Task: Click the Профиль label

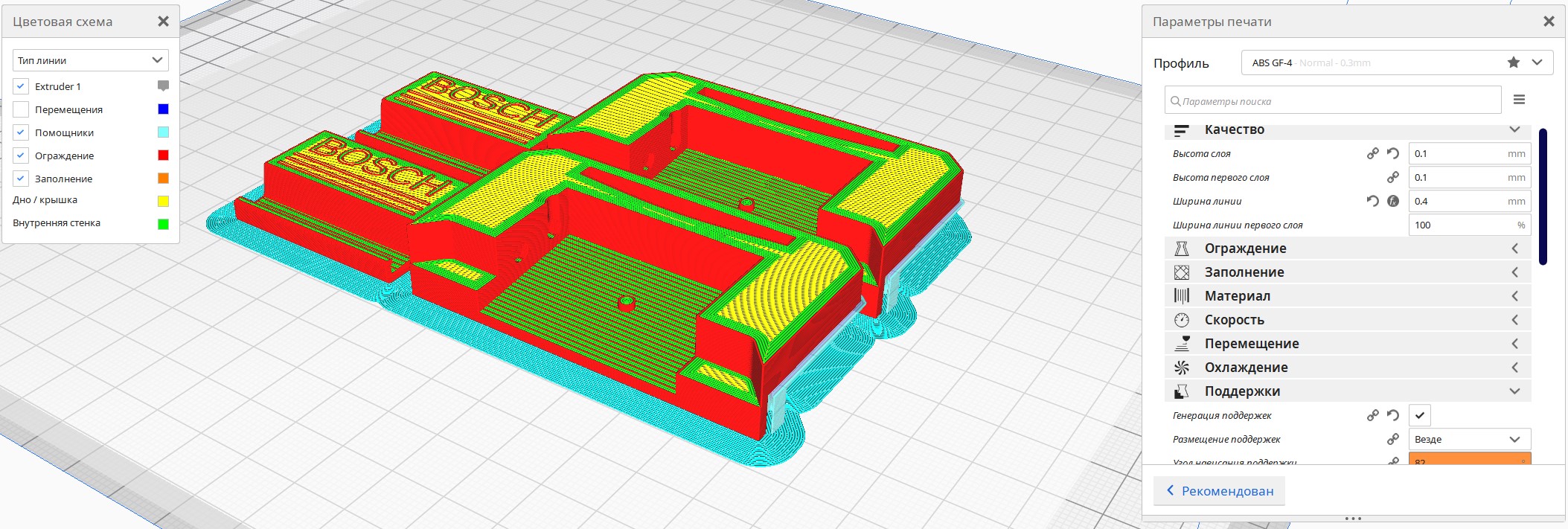Action: [1181, 64]
